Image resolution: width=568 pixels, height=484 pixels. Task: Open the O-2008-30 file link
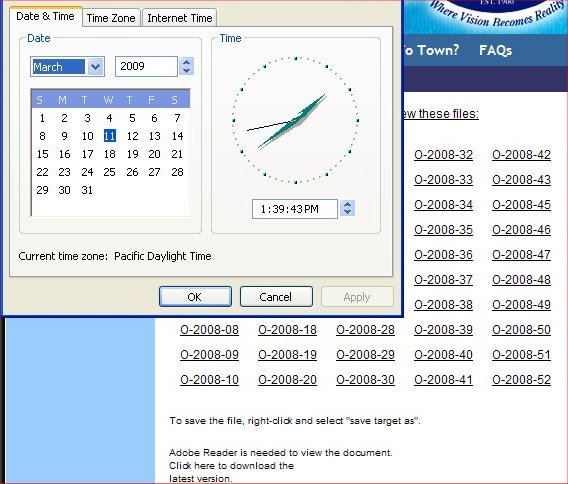365,380
